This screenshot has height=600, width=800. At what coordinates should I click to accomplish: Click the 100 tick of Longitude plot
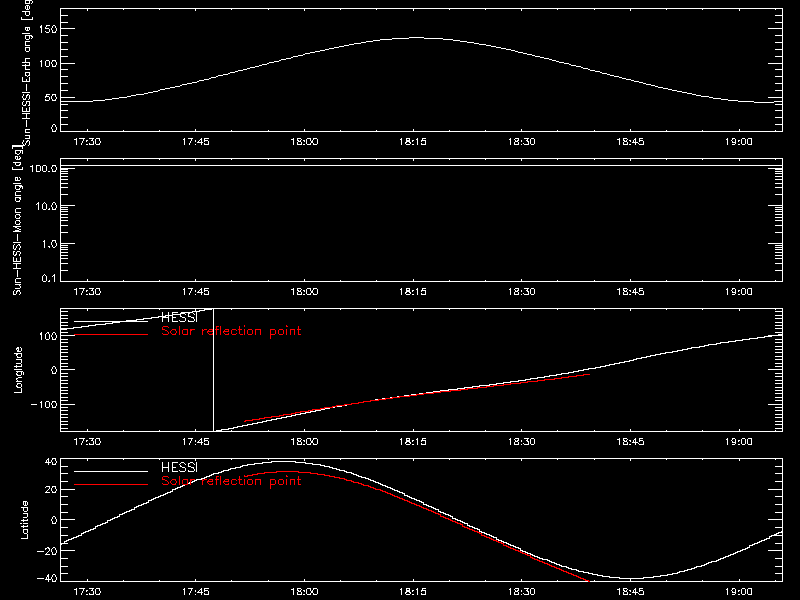[x=47, y=336]
